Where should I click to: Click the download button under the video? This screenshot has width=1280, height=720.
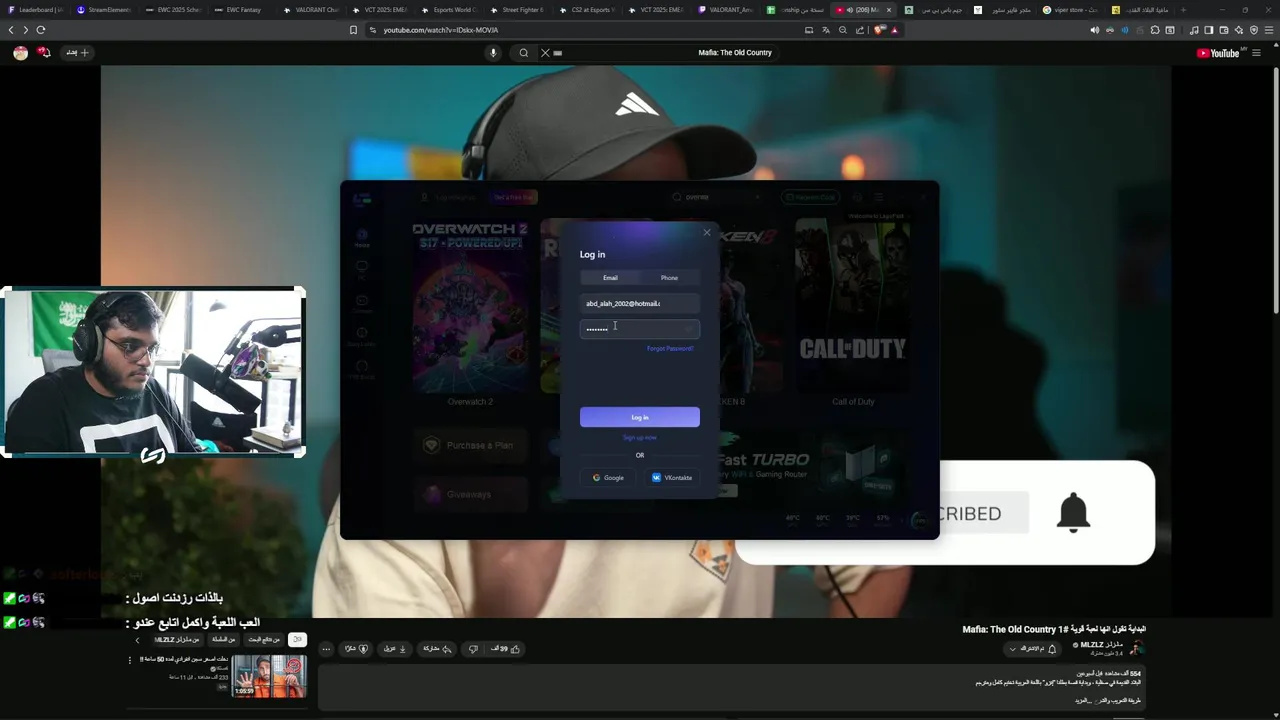pyautogui.click(x=395, y=649)
